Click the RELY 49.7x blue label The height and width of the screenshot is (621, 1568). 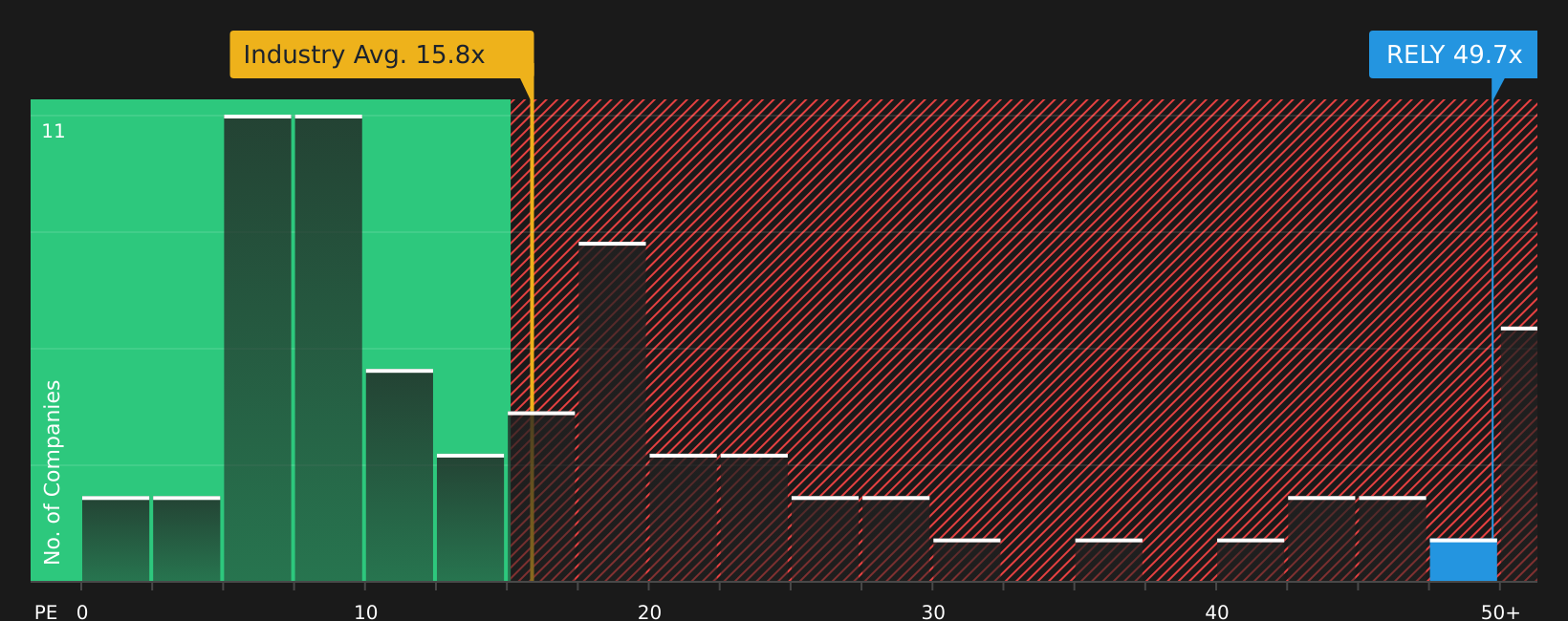pos(1452,54)
